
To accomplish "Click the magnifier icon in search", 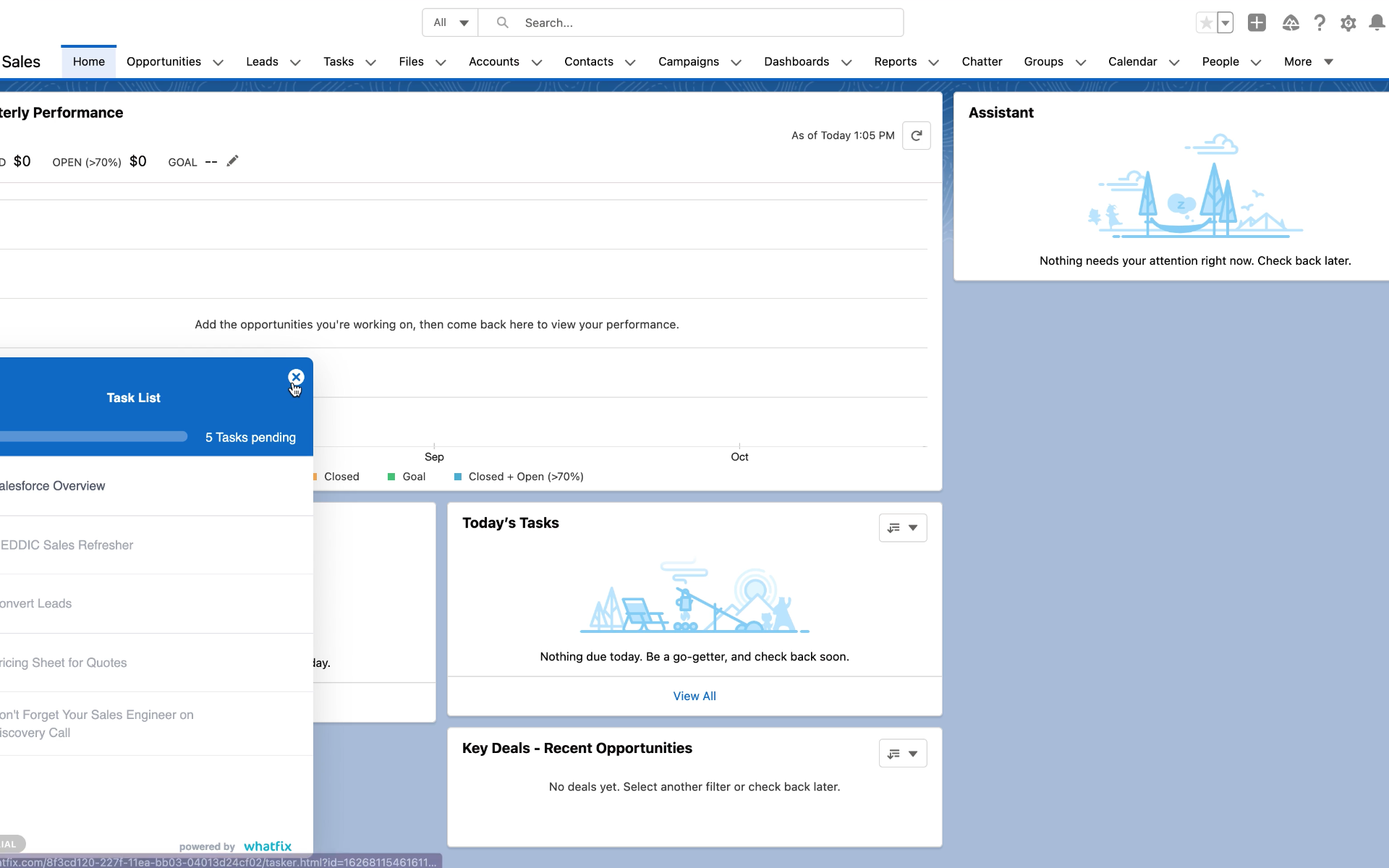I will 503,22.
